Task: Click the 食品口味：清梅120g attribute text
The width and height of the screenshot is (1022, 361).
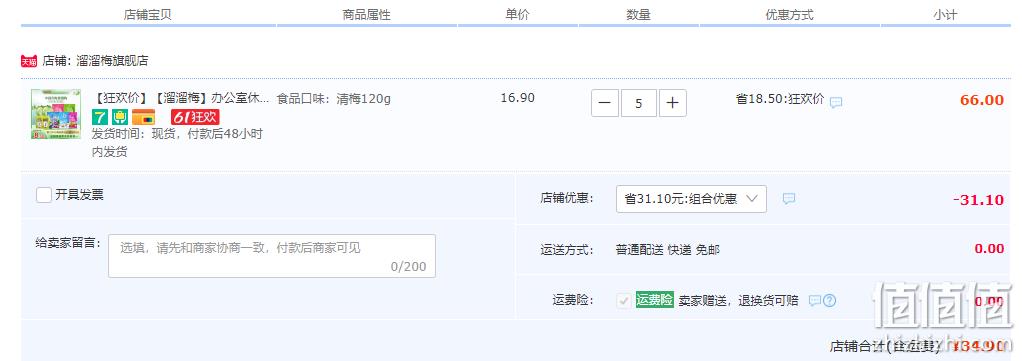Action: point(334,99)
